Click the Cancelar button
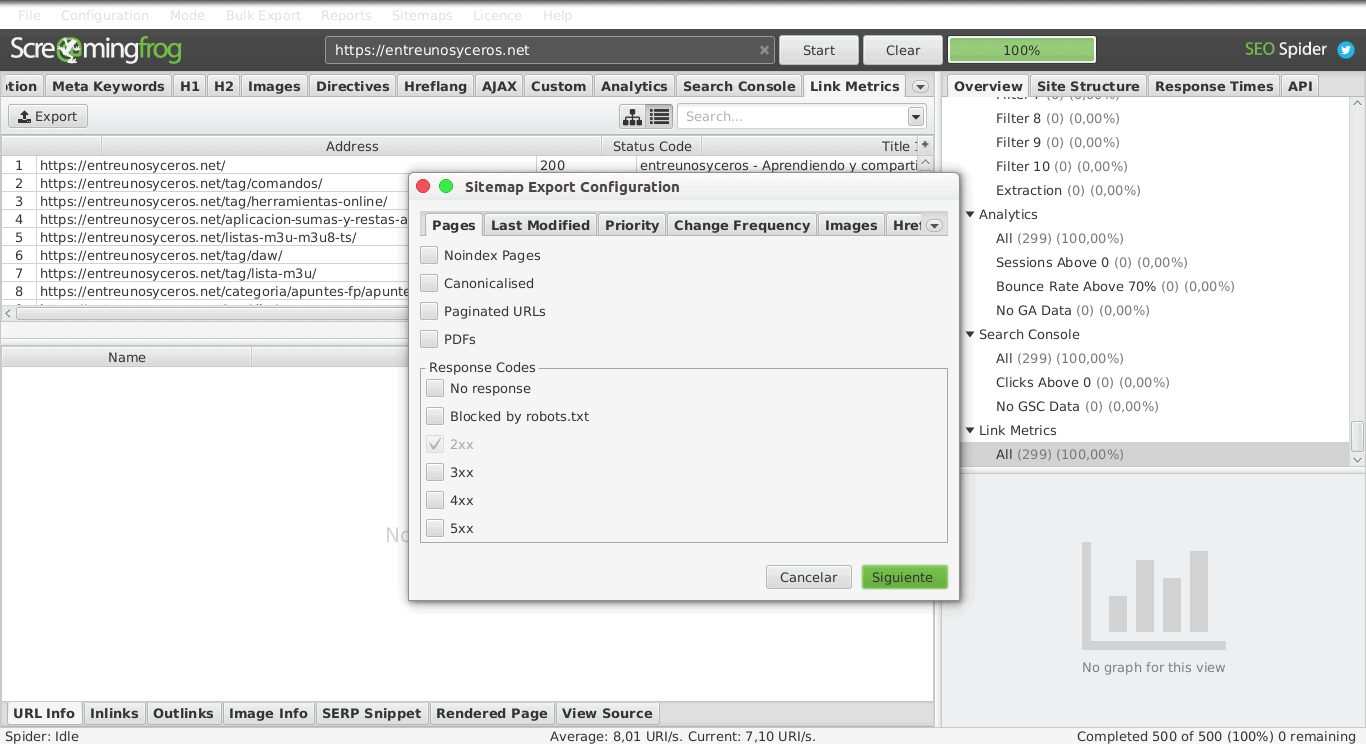Image resolution: width=1366 pixels, height=744 pixels. [809, 577]
